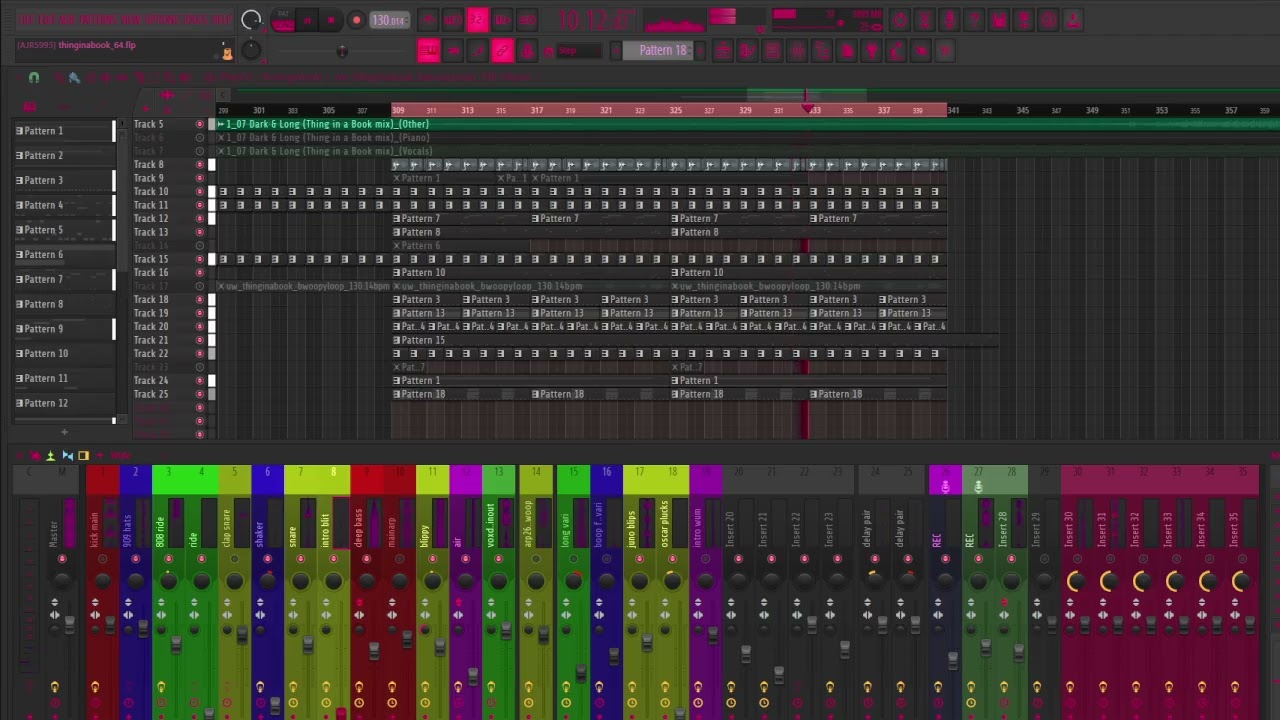Mute Track 10 in the playlist
The width and height of the screenshot is (1280, 720).
point(199,192)
